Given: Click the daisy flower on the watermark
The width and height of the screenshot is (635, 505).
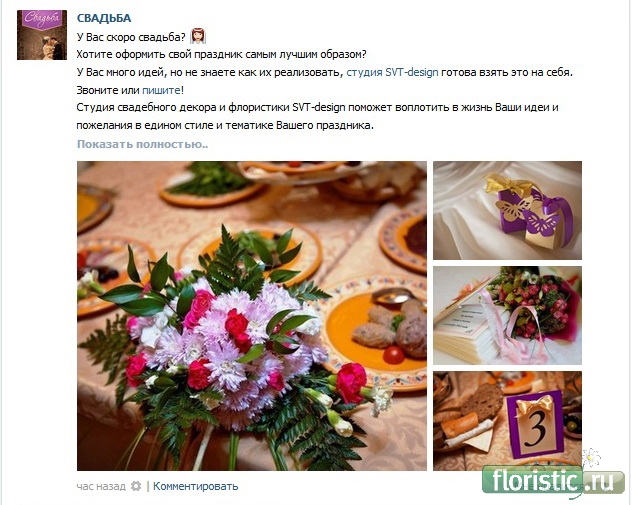Looking at the screenshot, I should coord(591,457).
